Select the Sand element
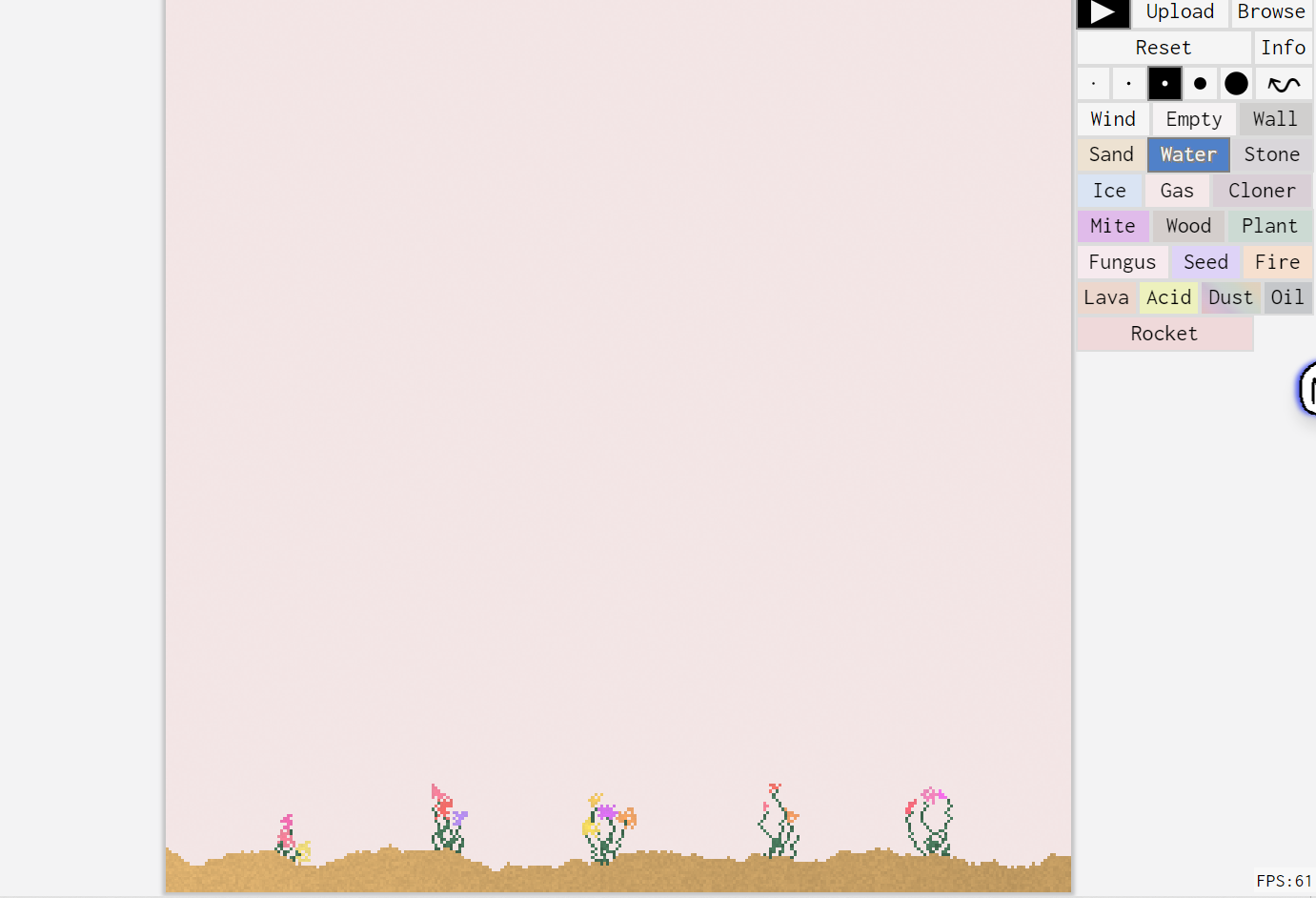Image resolution: width=1316 pixels, height=898 pixels. tap(1111, 154)
